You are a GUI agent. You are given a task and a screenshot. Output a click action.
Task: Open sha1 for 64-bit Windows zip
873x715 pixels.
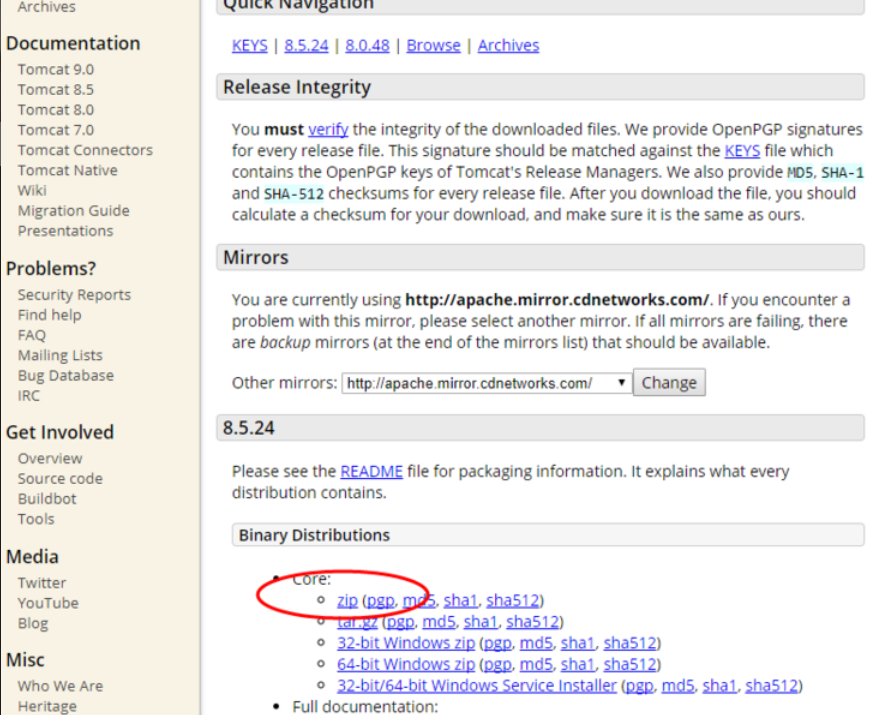(578, 664)
